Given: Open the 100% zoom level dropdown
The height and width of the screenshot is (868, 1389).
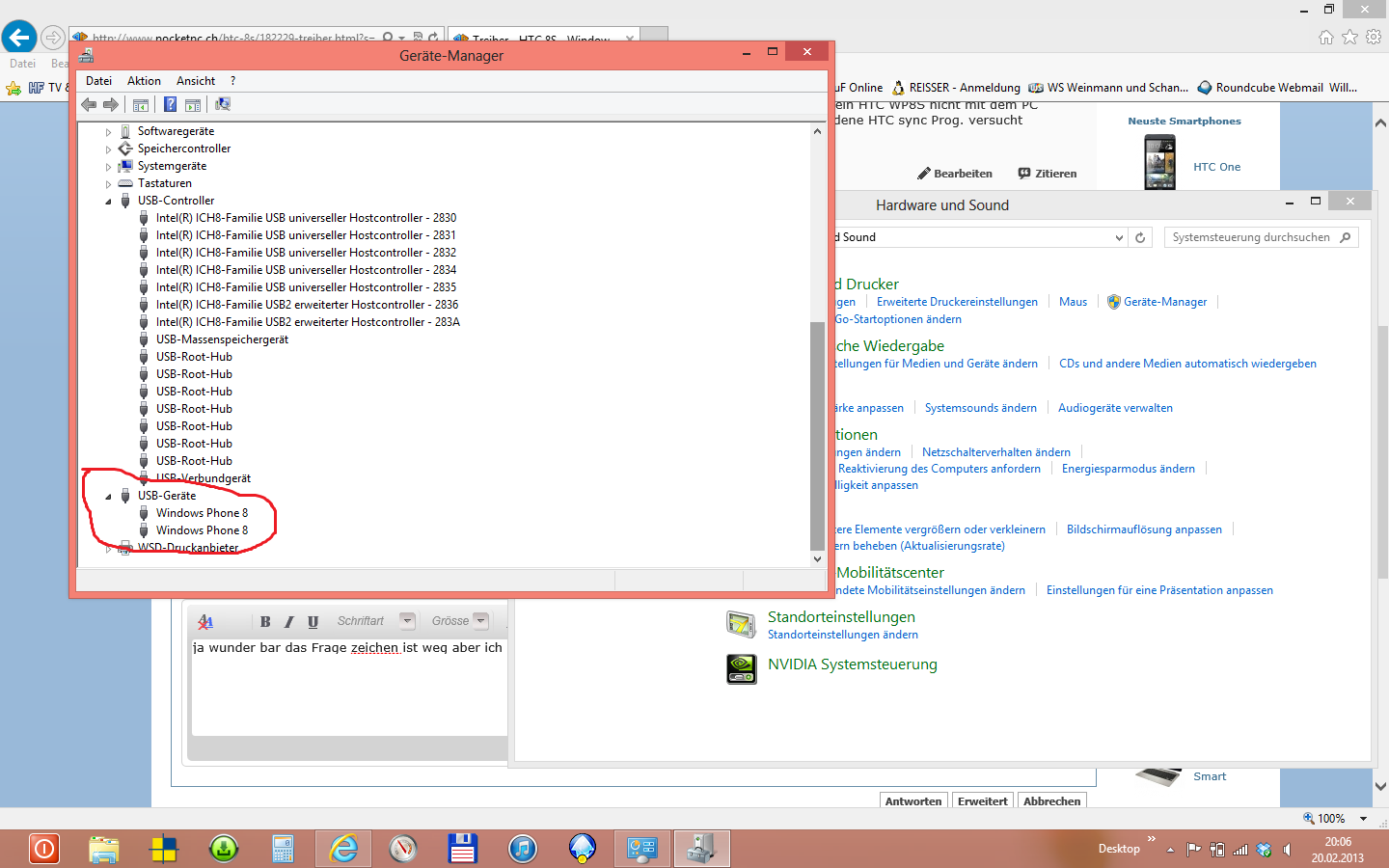Looking at the screenshot, I should tap(1364, 818).
